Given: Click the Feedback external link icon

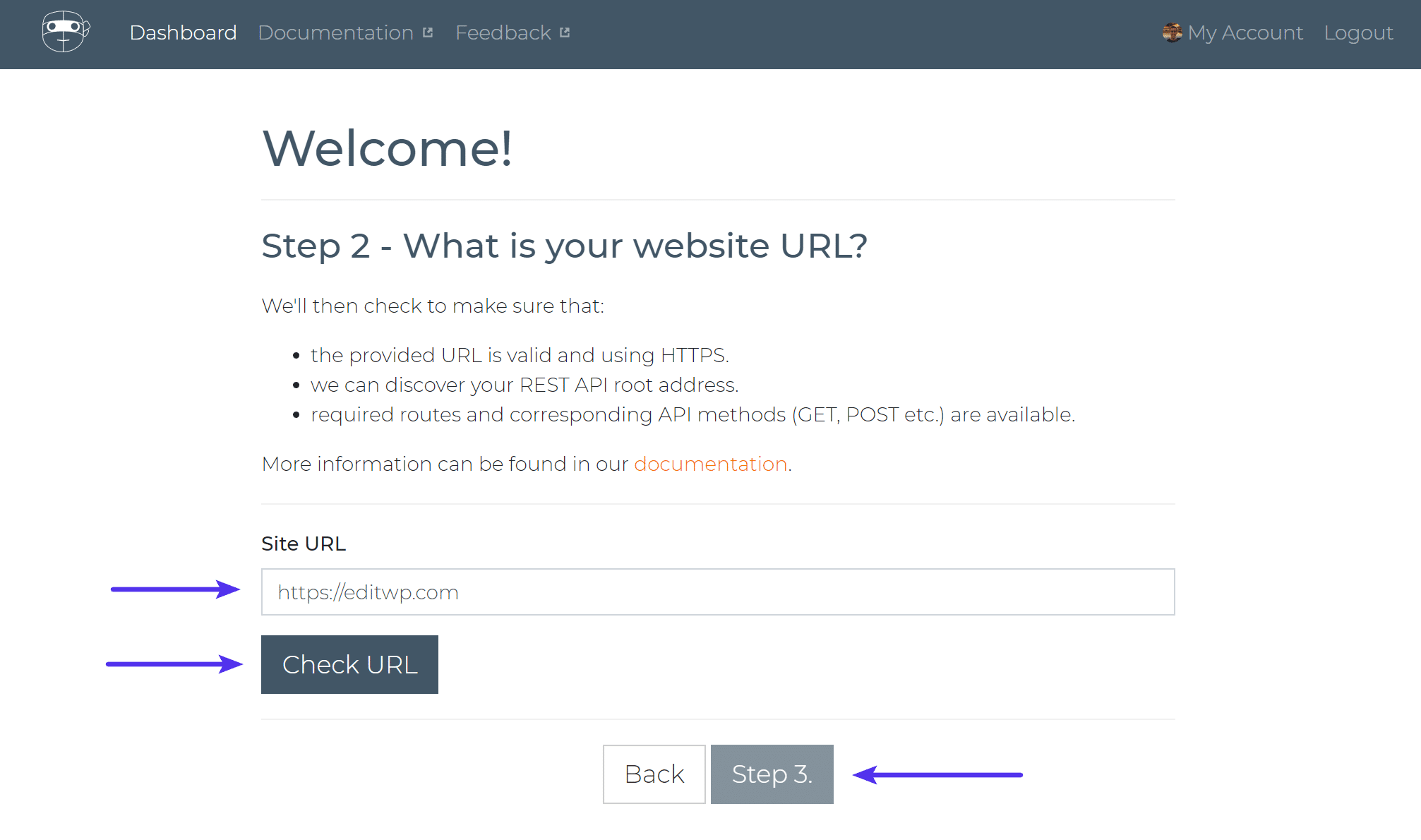Looking at the screenshot, I should coord(565,32).
